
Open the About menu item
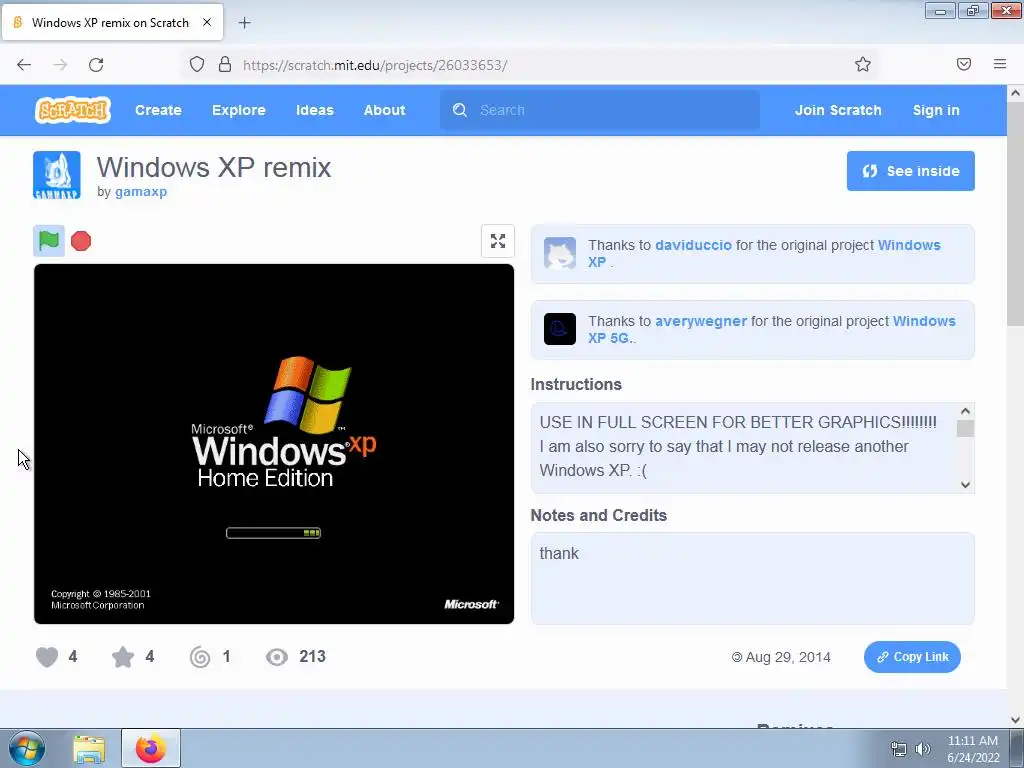(x=385, y=110)
